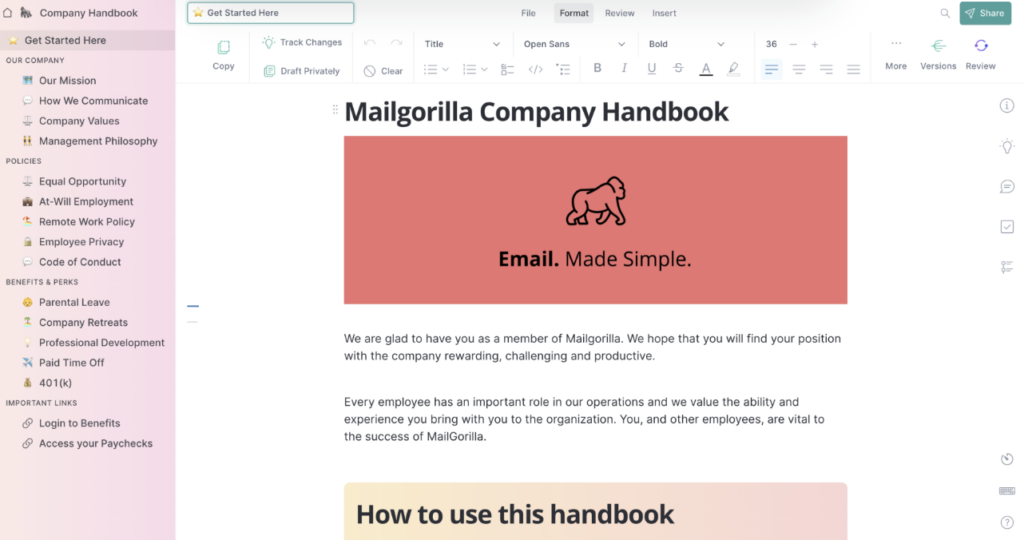
Task: Open the File menu
Action: pyautogui.click(x=528, y=13)
